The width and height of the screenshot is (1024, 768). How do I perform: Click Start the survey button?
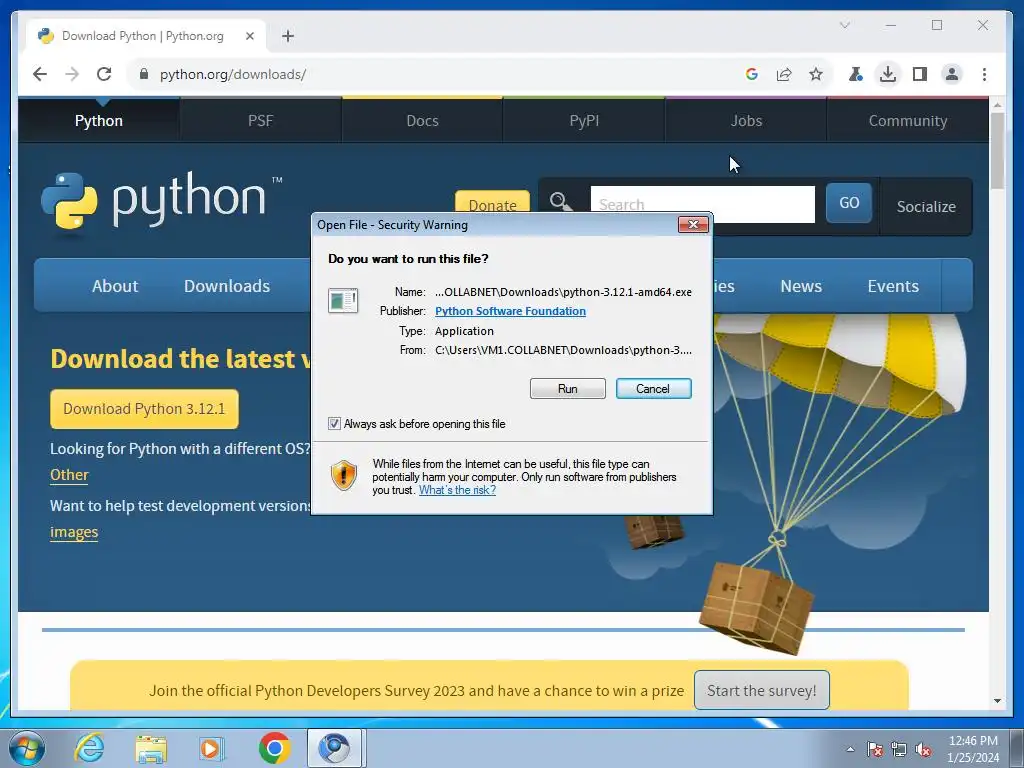761,690
